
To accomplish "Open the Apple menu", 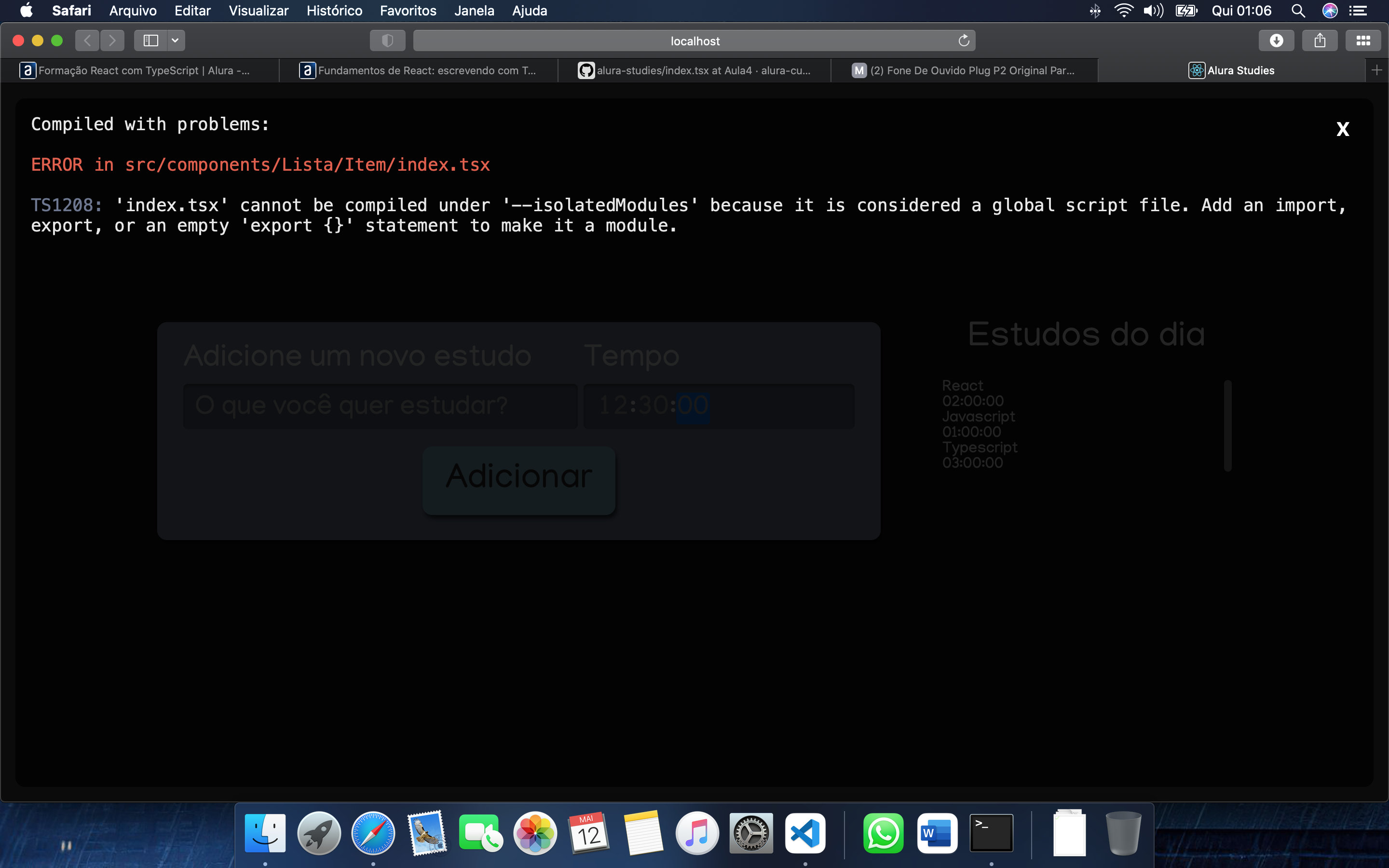I will 27,10.
